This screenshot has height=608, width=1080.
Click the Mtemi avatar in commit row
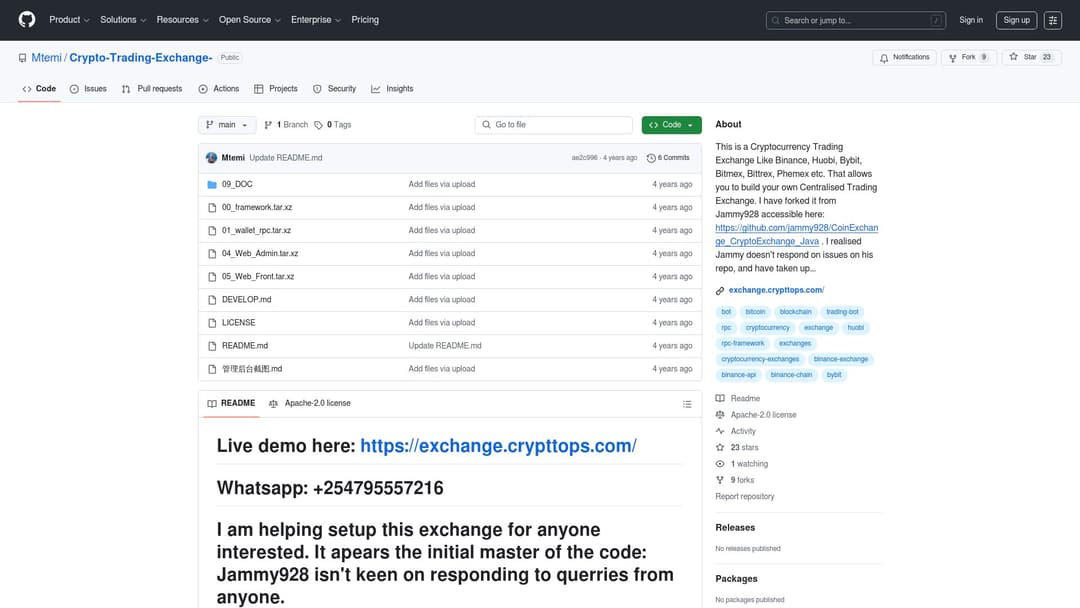pos(211,158)
